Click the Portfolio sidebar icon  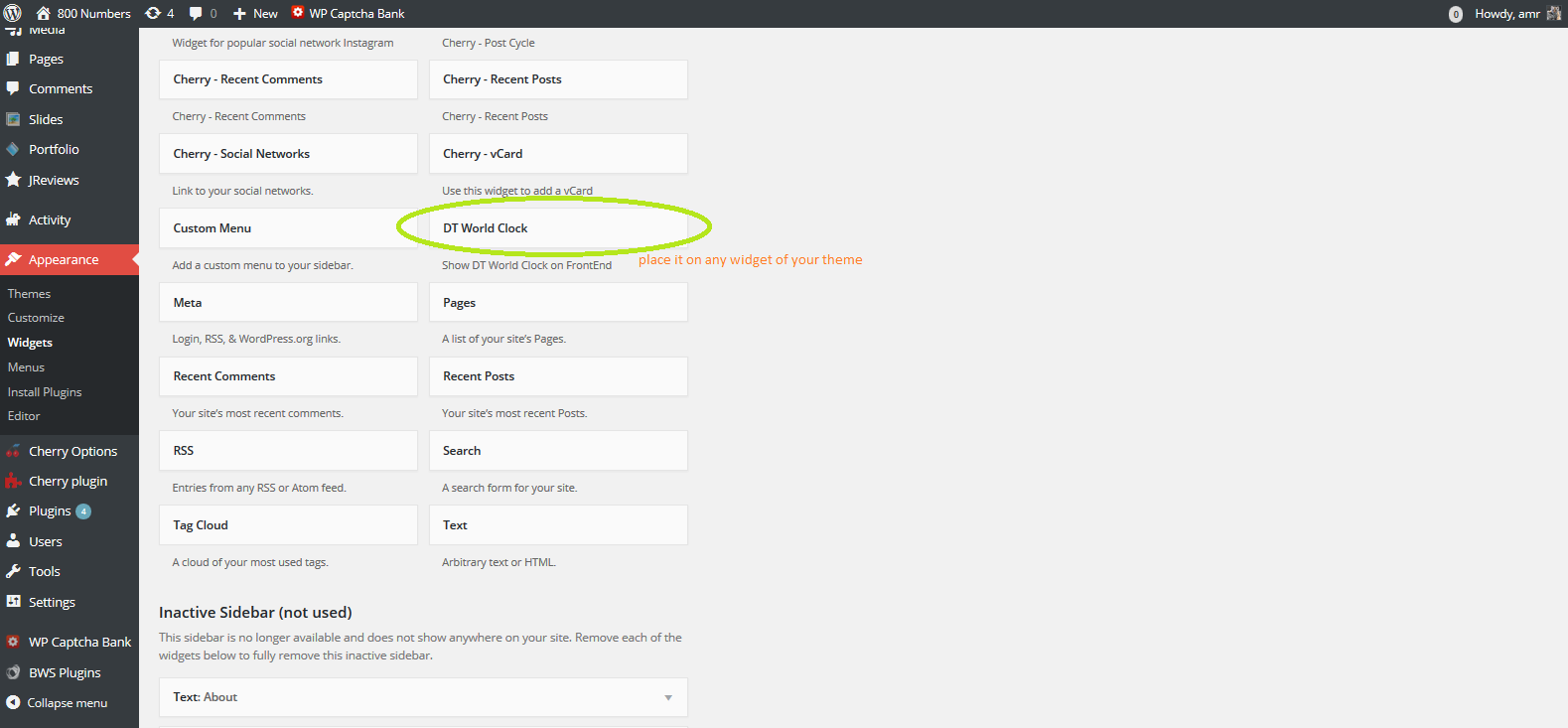(13, 149)
